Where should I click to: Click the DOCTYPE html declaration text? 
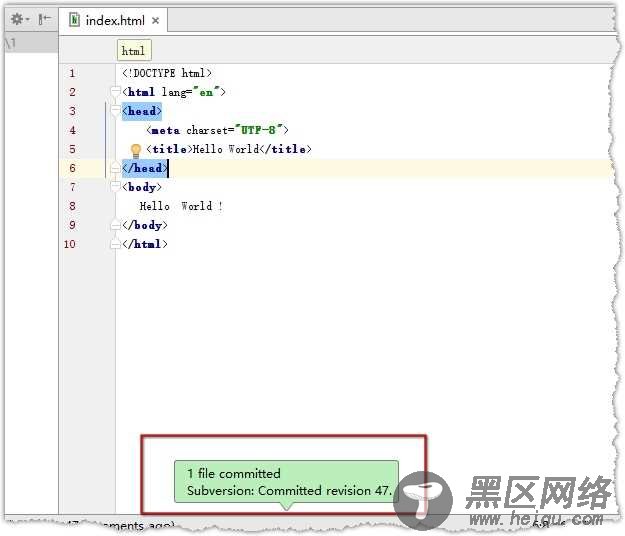point(167,73)
